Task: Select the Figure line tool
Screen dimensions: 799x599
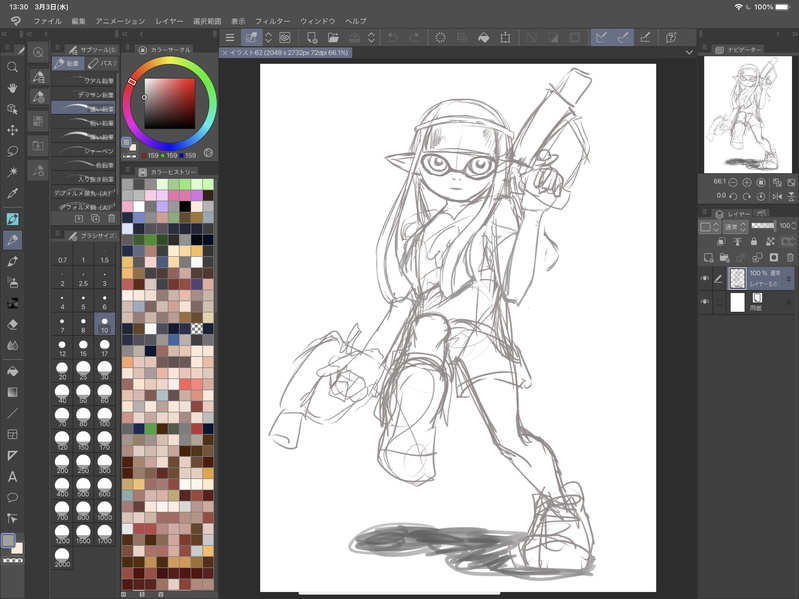Action: (x=12, y=414)
